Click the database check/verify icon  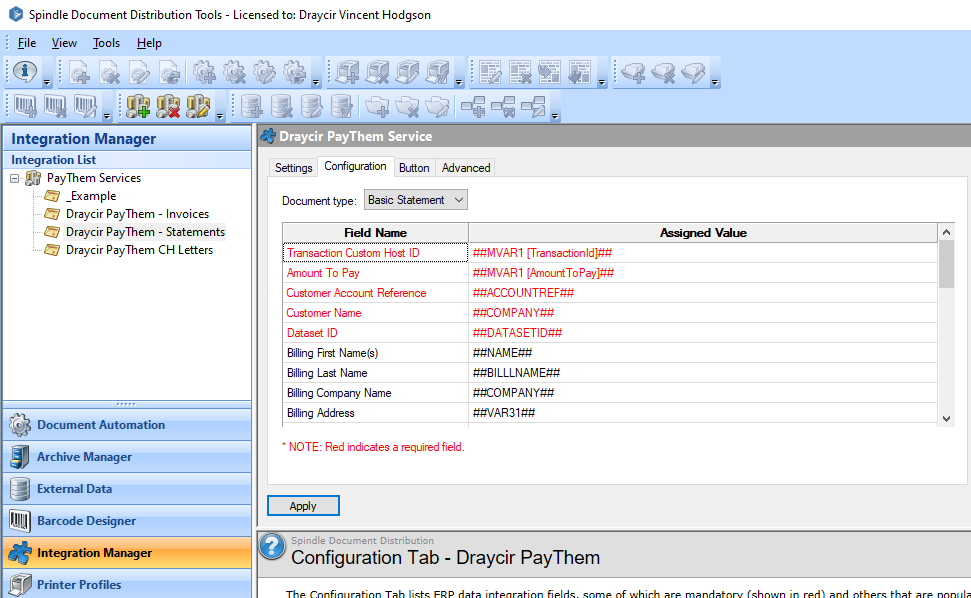341,106
